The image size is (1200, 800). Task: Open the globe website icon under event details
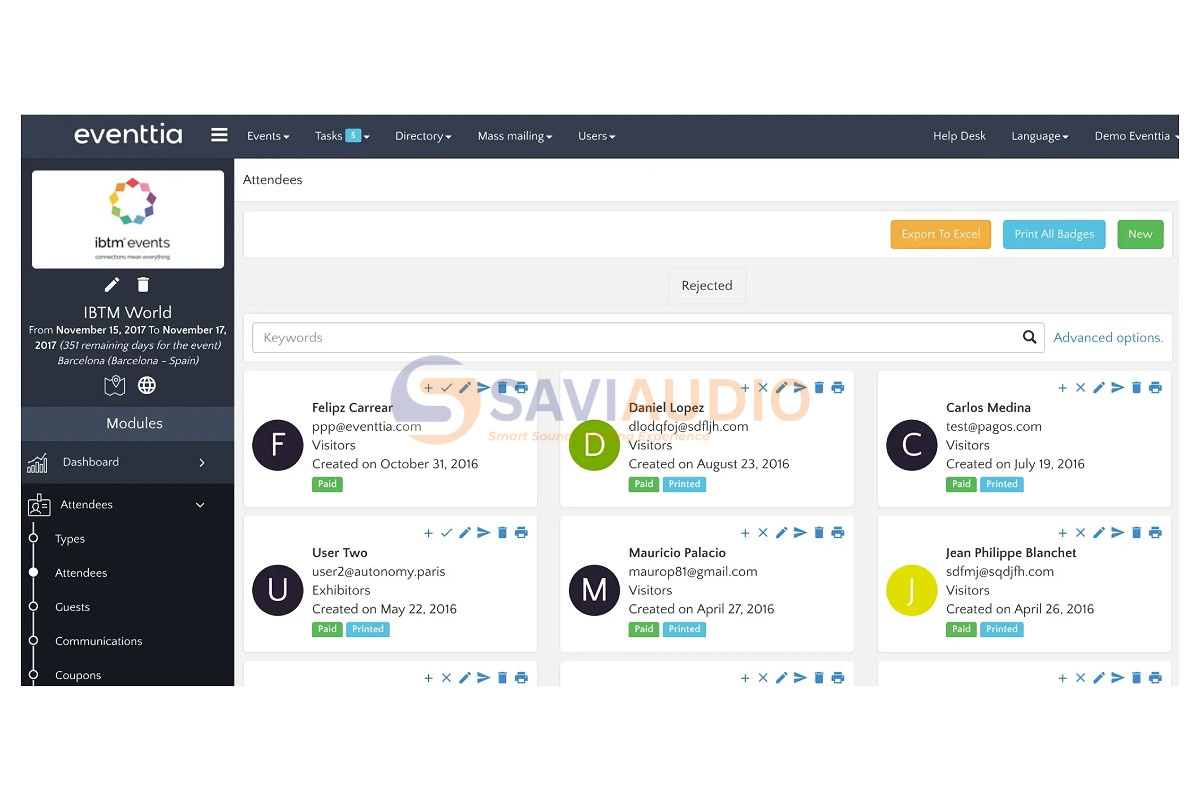pyautogui.click(x=147, y=385)
